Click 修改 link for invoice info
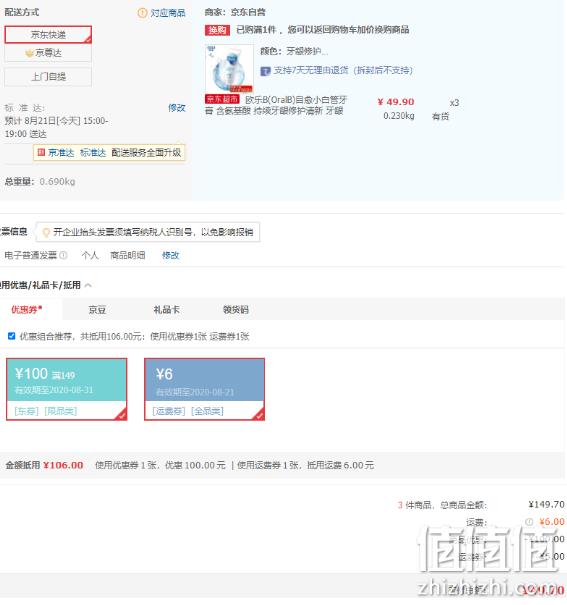567x605 pixels. tap(170, 255)
